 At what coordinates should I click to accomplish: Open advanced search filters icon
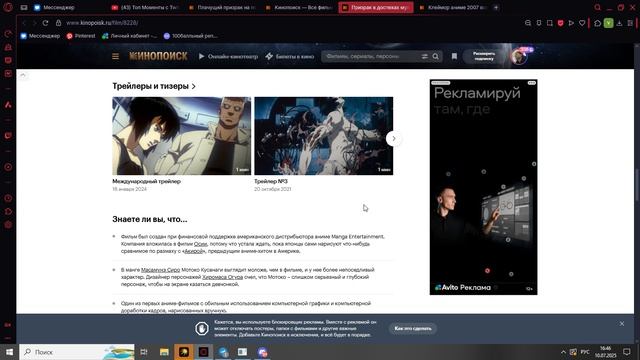(x=425, y=56)
